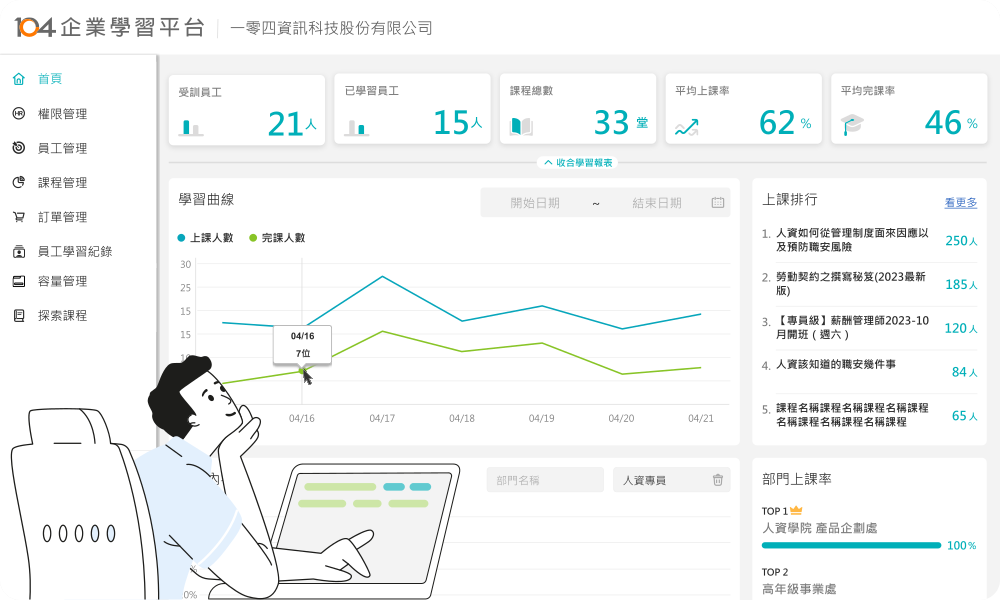This screenshot has height=600, width=1000.
Task: Click 04/21 axis label
Action: pyautogui.click(x=701, y=418)
